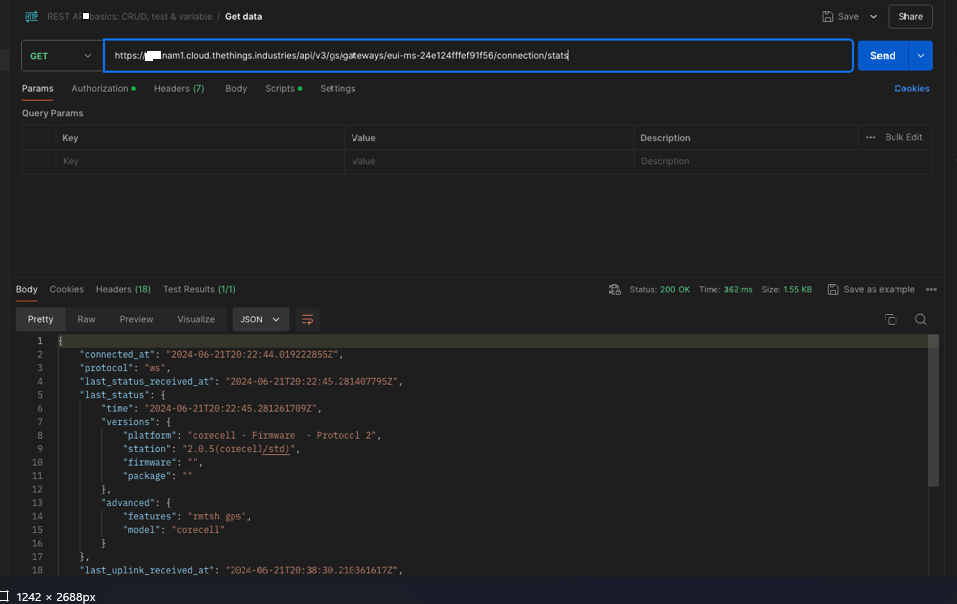The height and width of the screenshot is (604, 957).
Task: Click the Get data request title
Action: coord(244,16)
